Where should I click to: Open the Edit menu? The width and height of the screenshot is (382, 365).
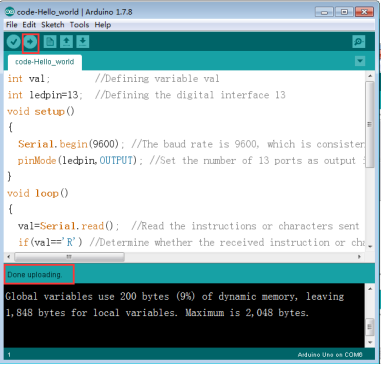point(29,25)
